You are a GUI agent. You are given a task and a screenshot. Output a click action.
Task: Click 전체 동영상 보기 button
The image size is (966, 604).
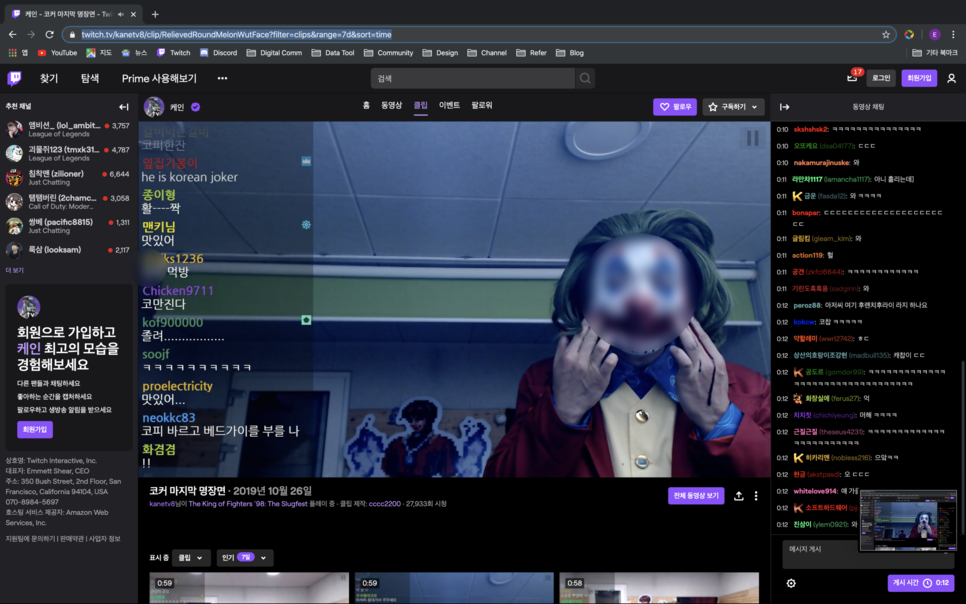coord(696,496)
